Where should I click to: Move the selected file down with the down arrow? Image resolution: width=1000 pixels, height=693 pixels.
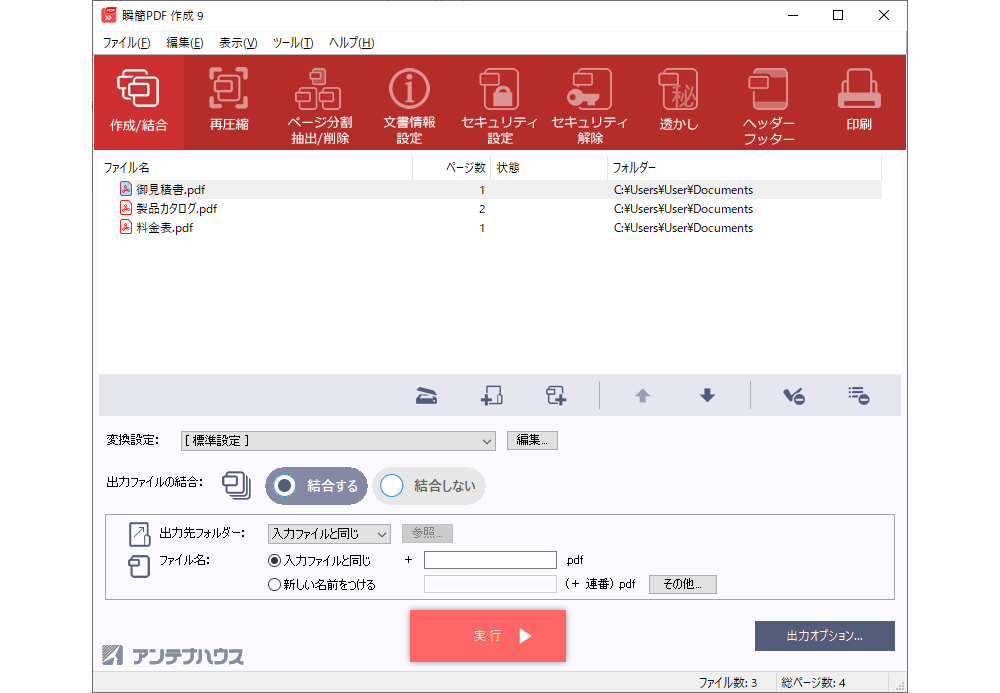[707, 396]
